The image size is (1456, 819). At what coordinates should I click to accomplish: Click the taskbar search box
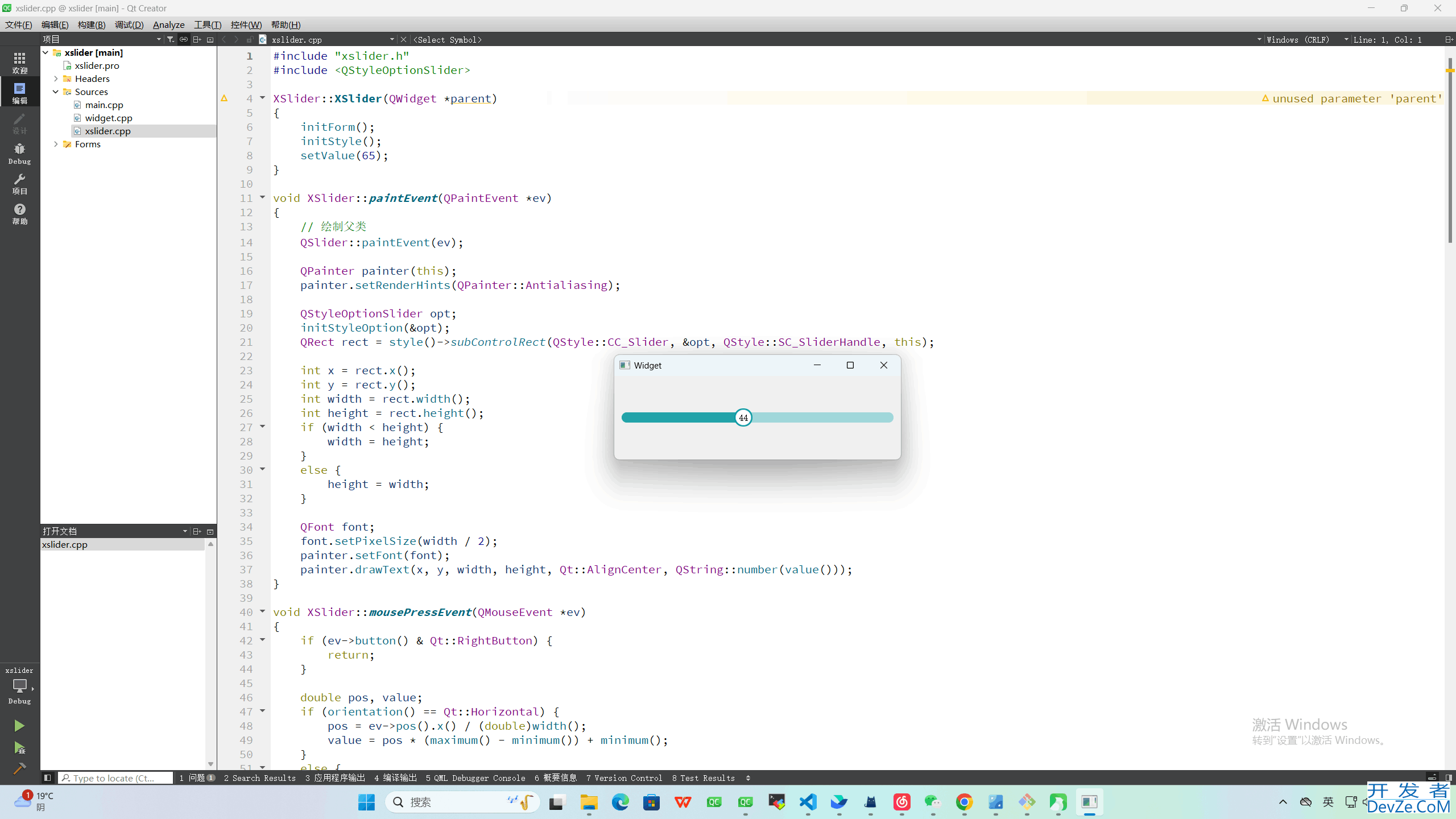tap(462, 802)
